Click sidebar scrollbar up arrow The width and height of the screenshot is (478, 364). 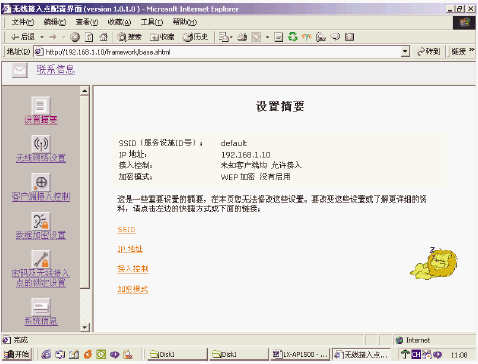point(85,91)
